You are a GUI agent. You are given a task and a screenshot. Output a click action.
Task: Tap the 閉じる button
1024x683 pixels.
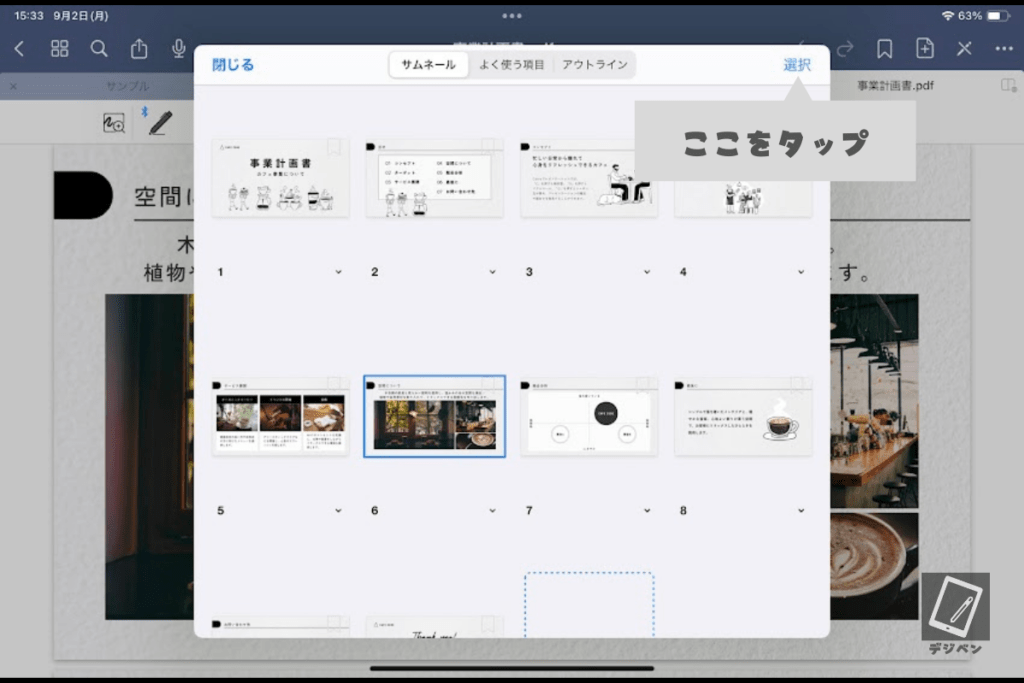click(233, 65)
